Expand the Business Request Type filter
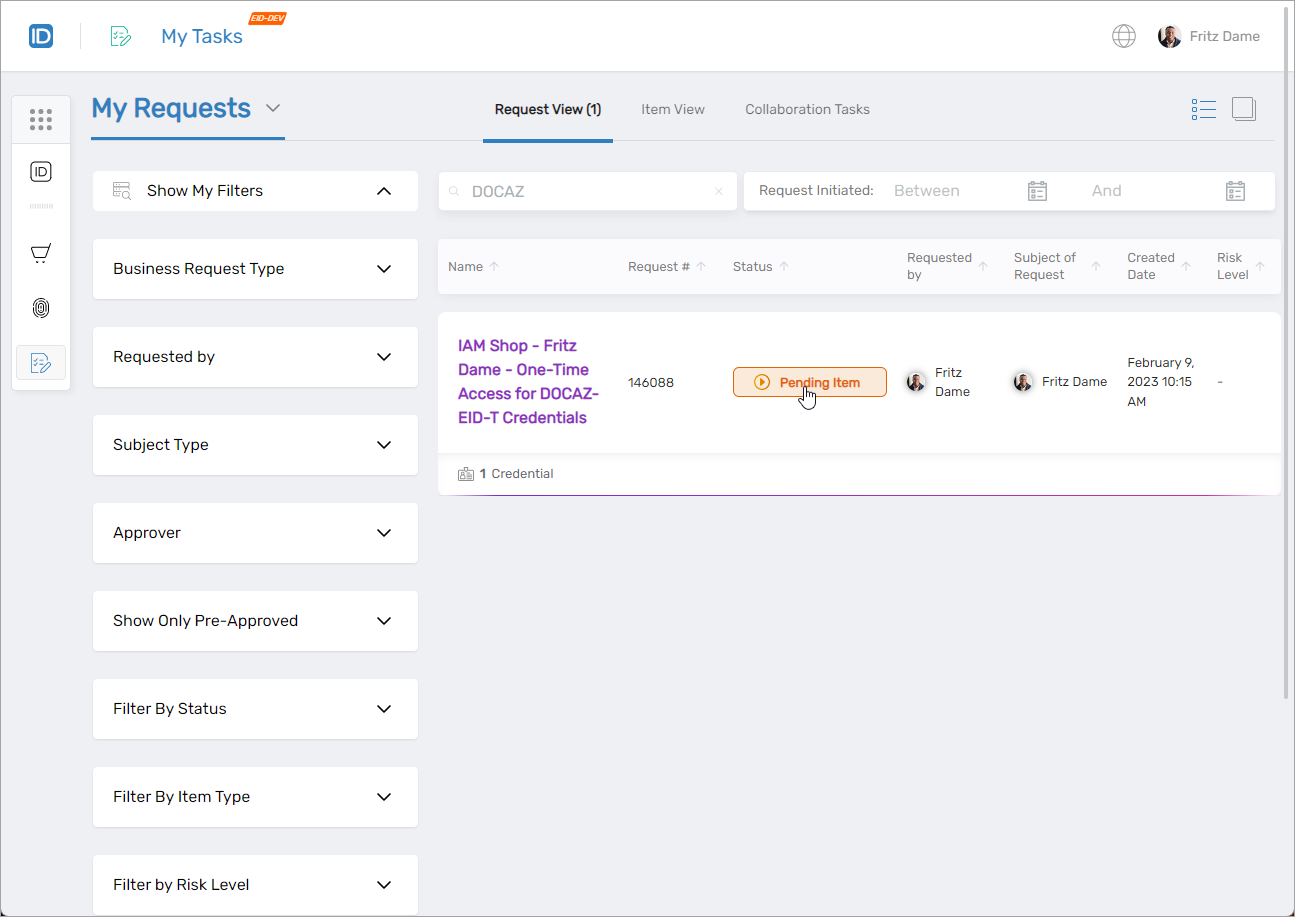1295x917 pixels. pyautogui.click(x=255, y=269)
